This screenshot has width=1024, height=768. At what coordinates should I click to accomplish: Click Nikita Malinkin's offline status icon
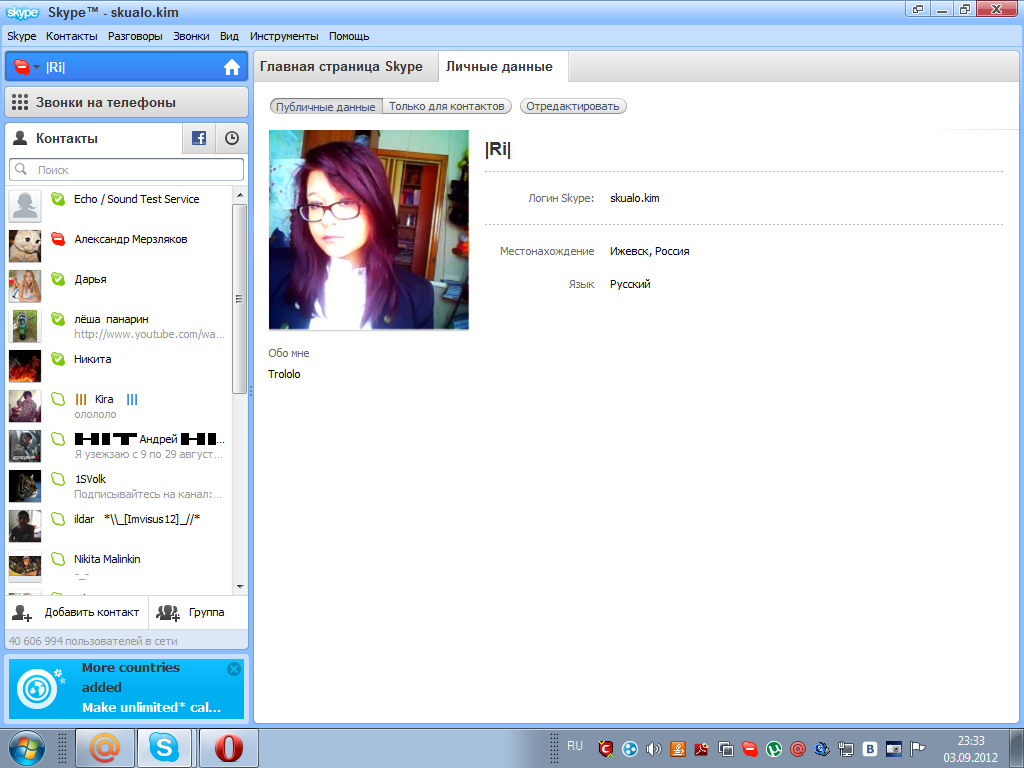click(x=58, y=559)
